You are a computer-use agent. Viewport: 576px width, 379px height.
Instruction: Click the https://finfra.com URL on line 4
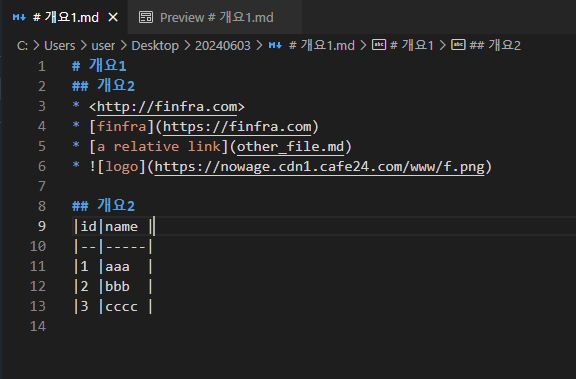(237, 127)
